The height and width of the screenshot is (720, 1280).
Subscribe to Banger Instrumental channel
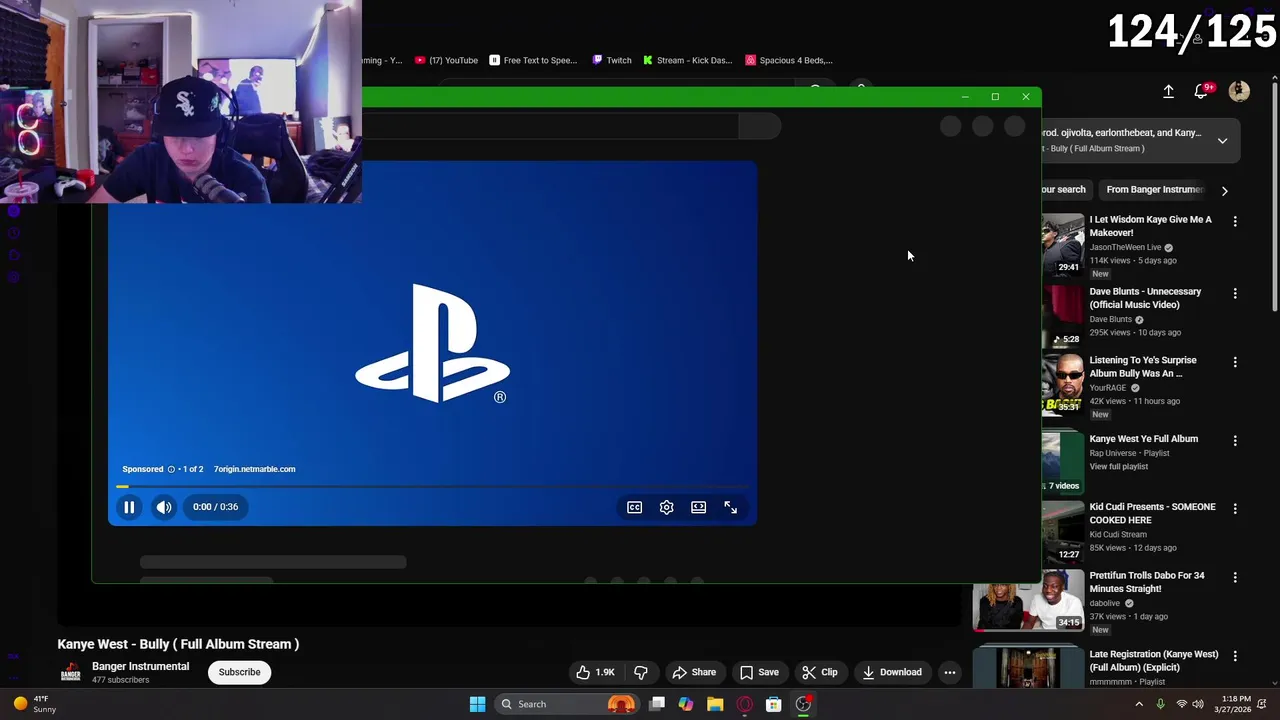[x=239, y=672]
